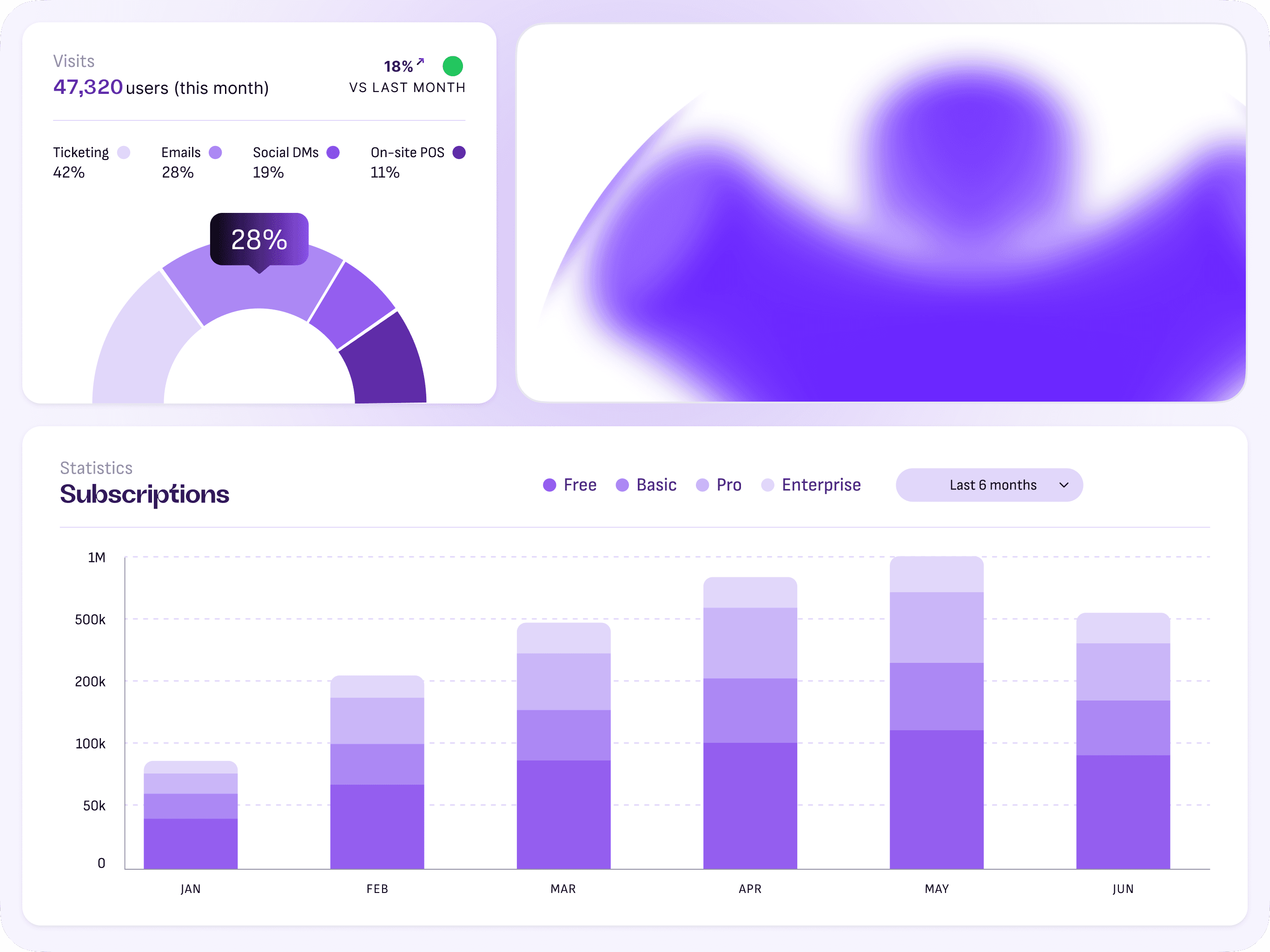Click the green status indicator dot
The image size is (1270, 952).
(452, 66)
